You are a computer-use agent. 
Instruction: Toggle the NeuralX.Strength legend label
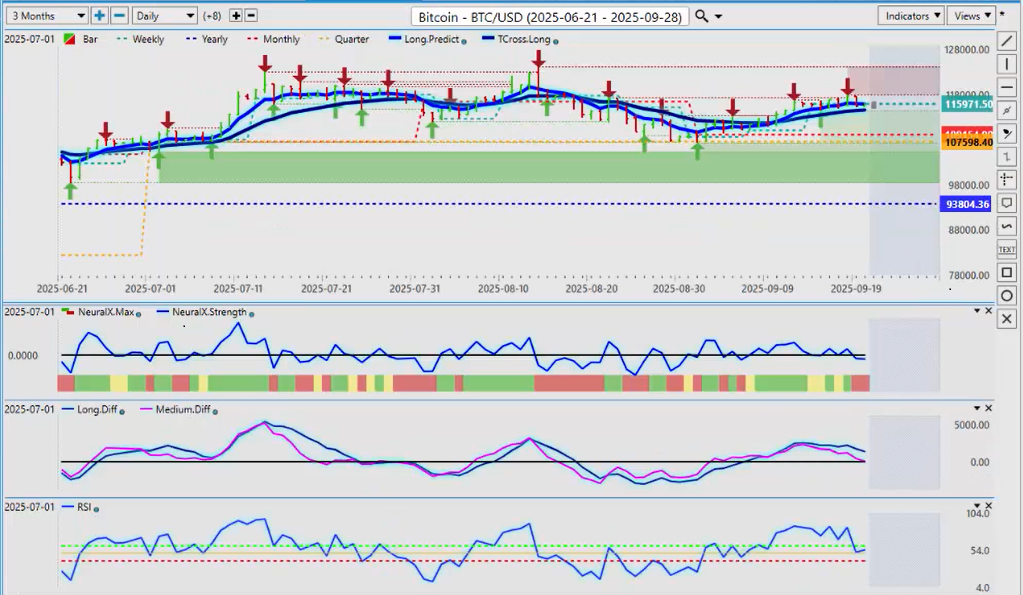point(209,312)
